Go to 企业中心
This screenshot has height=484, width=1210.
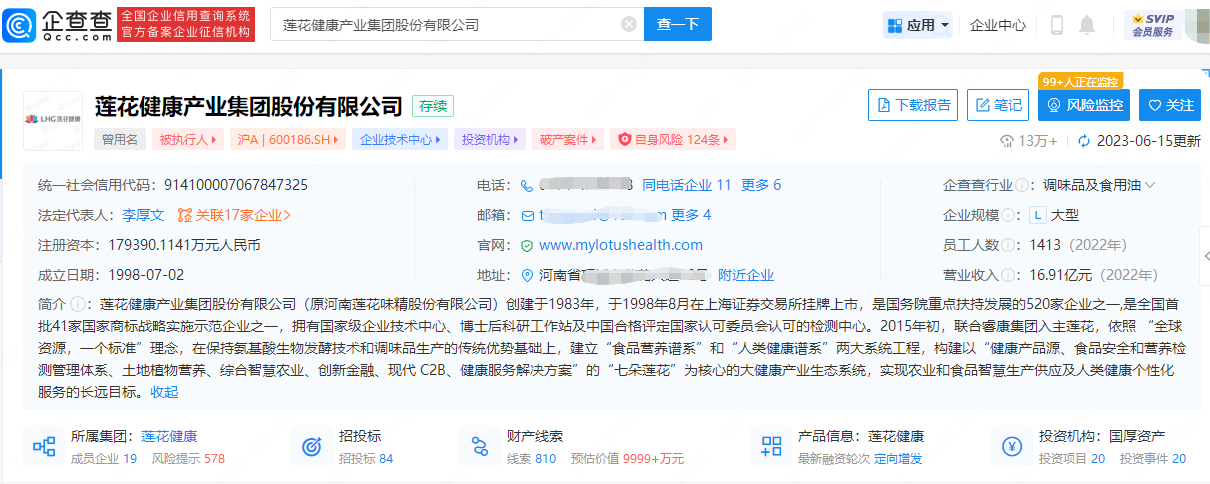pyautogui.click(x=998, y=25)
